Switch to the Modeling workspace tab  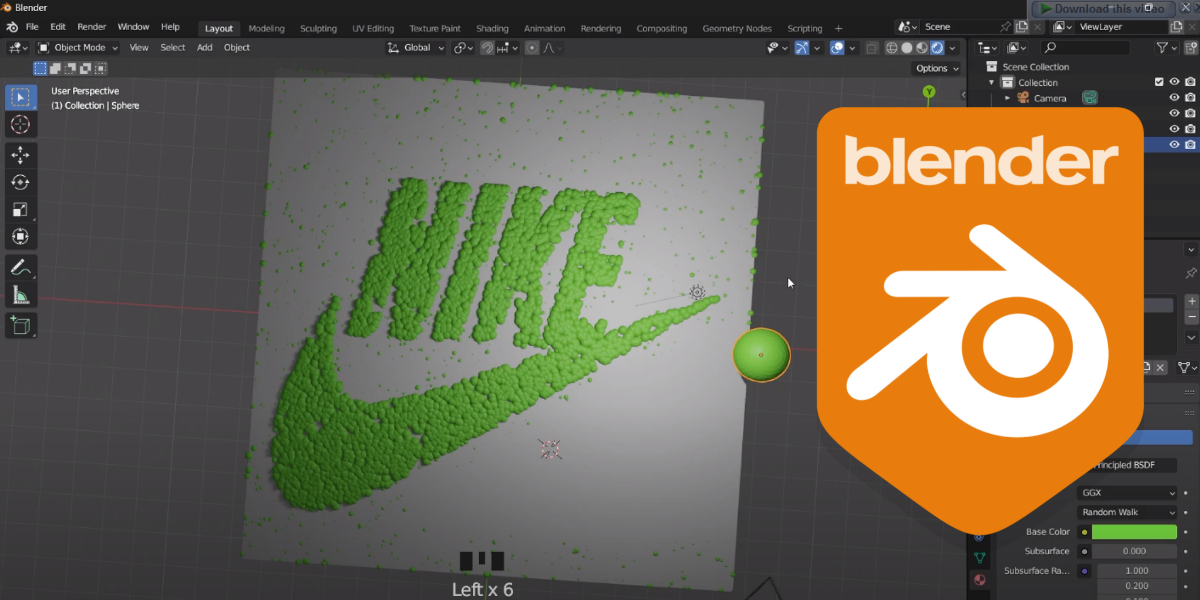[x=266, y=28]
